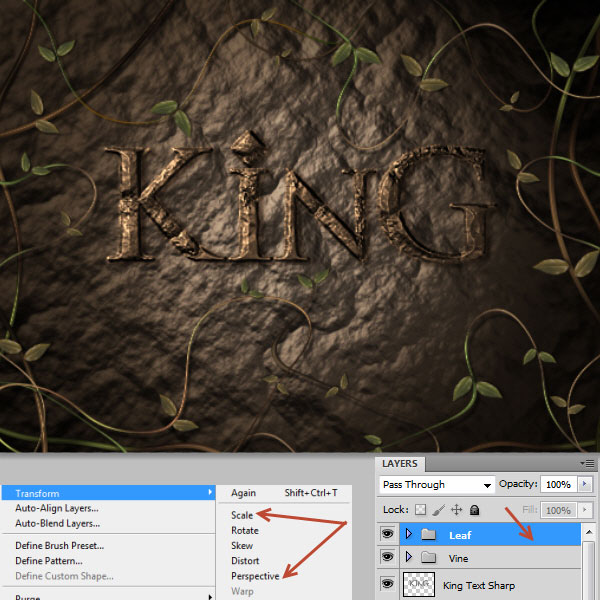
Task: Open the Fill slider arrow
Action: pyautogui.click(x=584, y=510)
